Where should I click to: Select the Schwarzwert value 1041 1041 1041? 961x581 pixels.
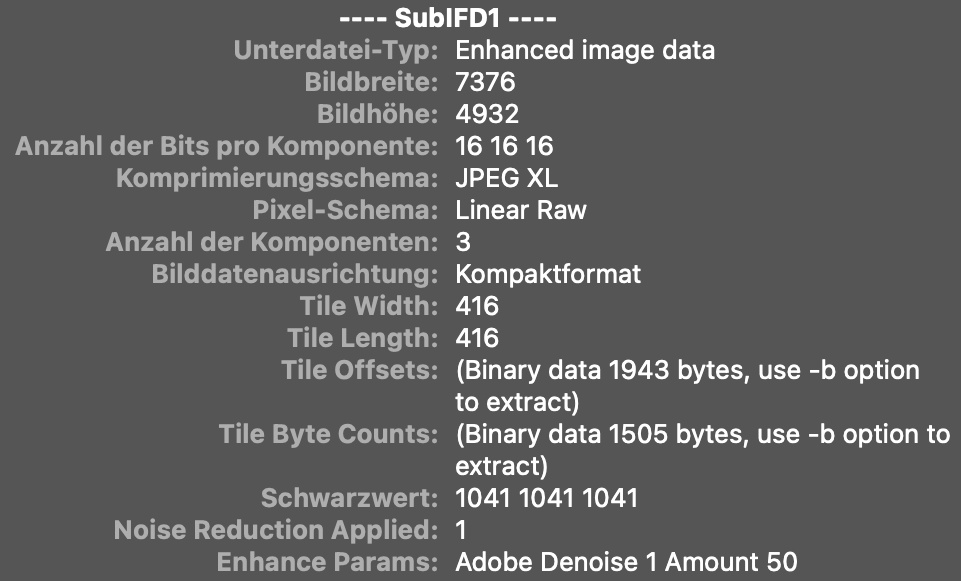coord(546,498)
